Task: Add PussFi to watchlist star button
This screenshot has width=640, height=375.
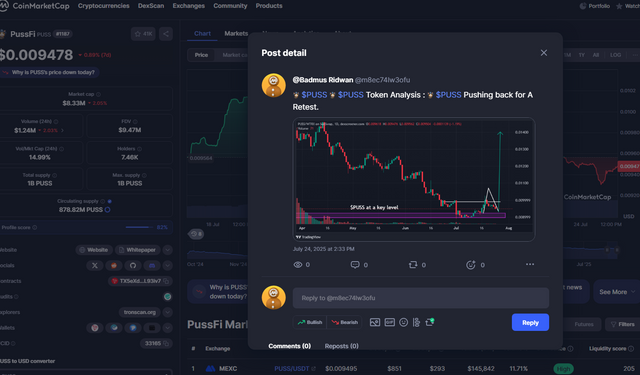Action: point(143,34)
